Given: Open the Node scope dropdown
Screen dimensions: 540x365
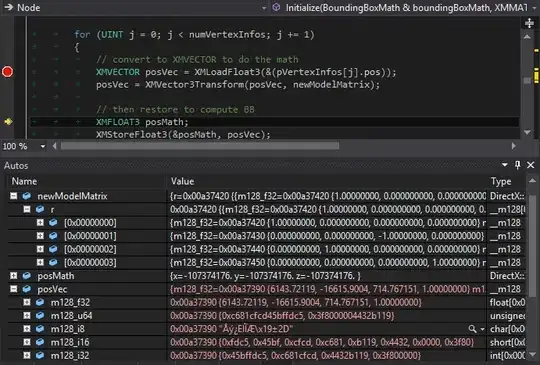Looking at the screenshot, I should 264,8.
